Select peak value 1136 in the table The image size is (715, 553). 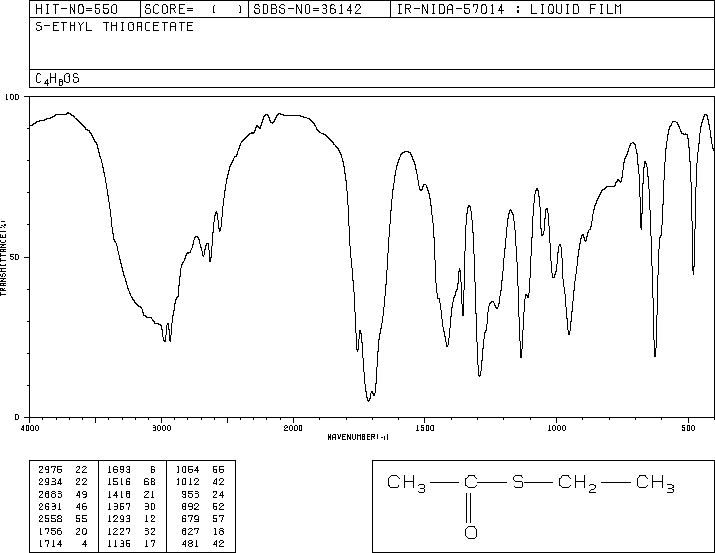point(119,543)
